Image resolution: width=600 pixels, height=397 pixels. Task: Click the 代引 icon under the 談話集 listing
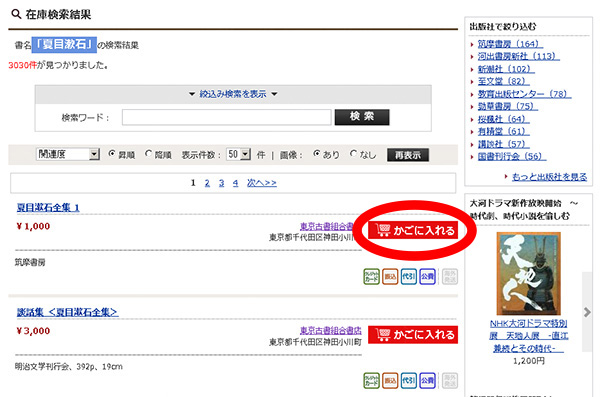409,381
